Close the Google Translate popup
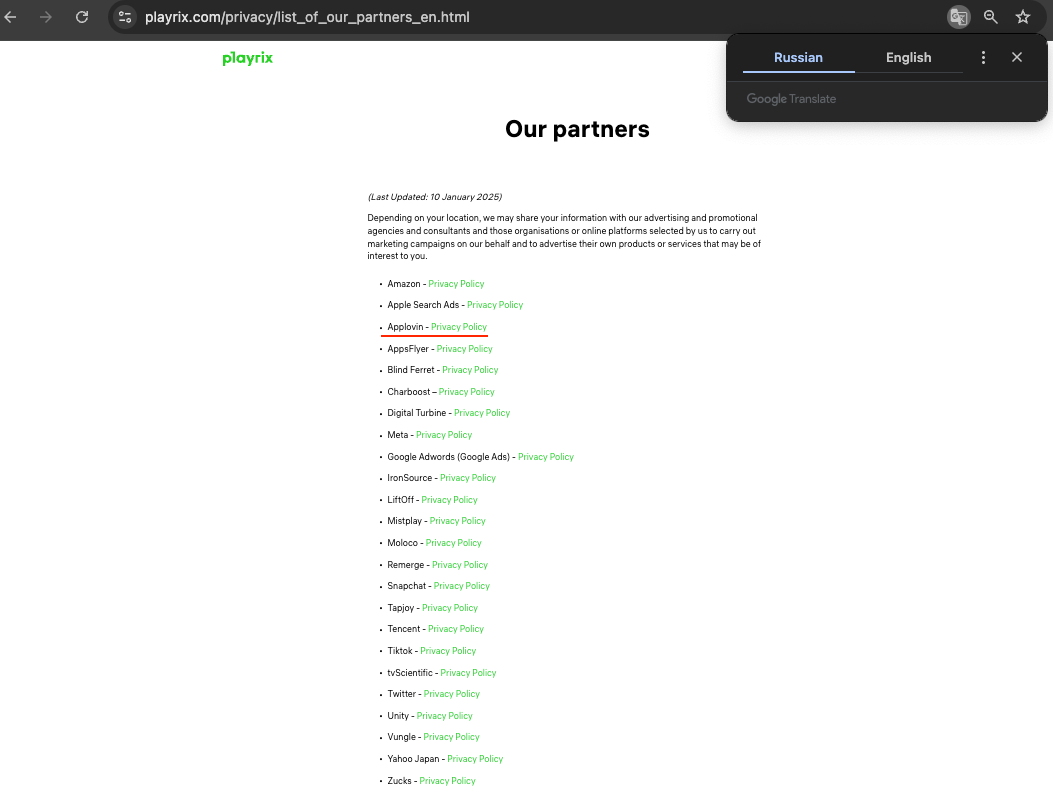The height and width of the screenshot is (810, 1053). (1017, 58)
